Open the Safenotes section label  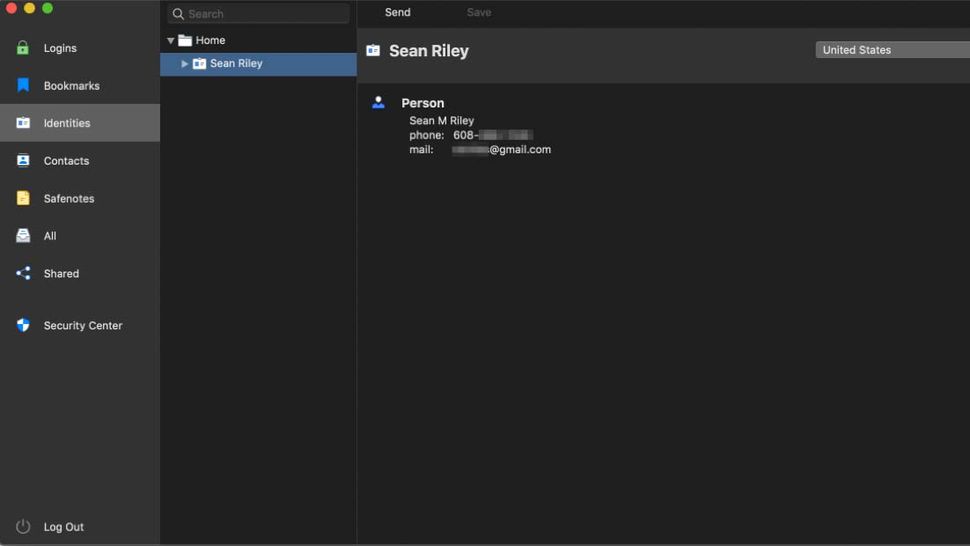click(x=69, y=199)
